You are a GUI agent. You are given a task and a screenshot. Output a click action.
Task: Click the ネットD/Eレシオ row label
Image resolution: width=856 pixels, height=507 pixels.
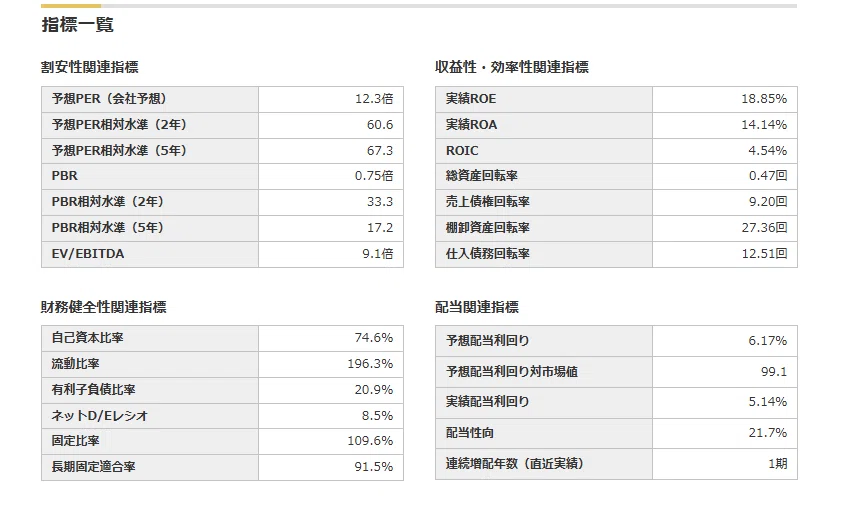(x=99, y=415)
